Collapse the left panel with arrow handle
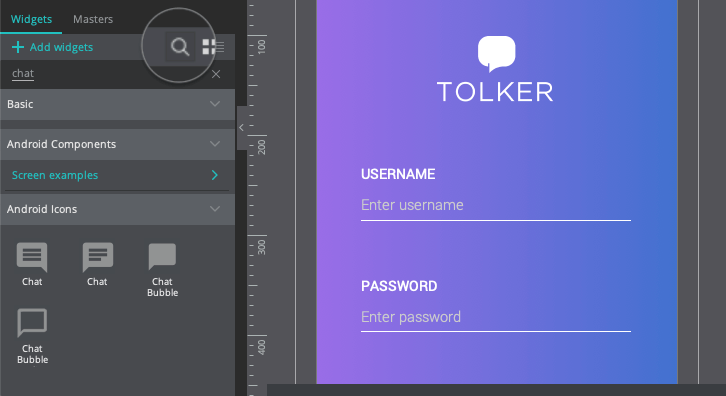This screenshot has width=726, height=396. coord(241,127)
